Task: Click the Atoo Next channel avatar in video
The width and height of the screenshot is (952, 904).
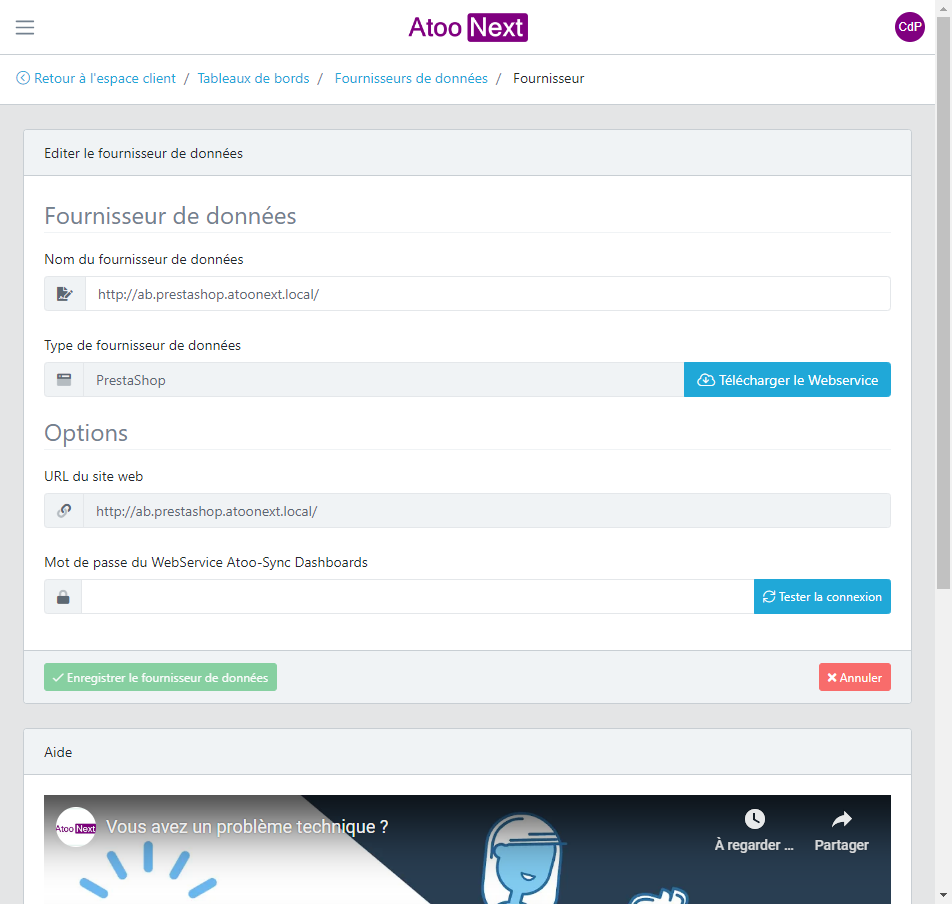Action: 76,827
